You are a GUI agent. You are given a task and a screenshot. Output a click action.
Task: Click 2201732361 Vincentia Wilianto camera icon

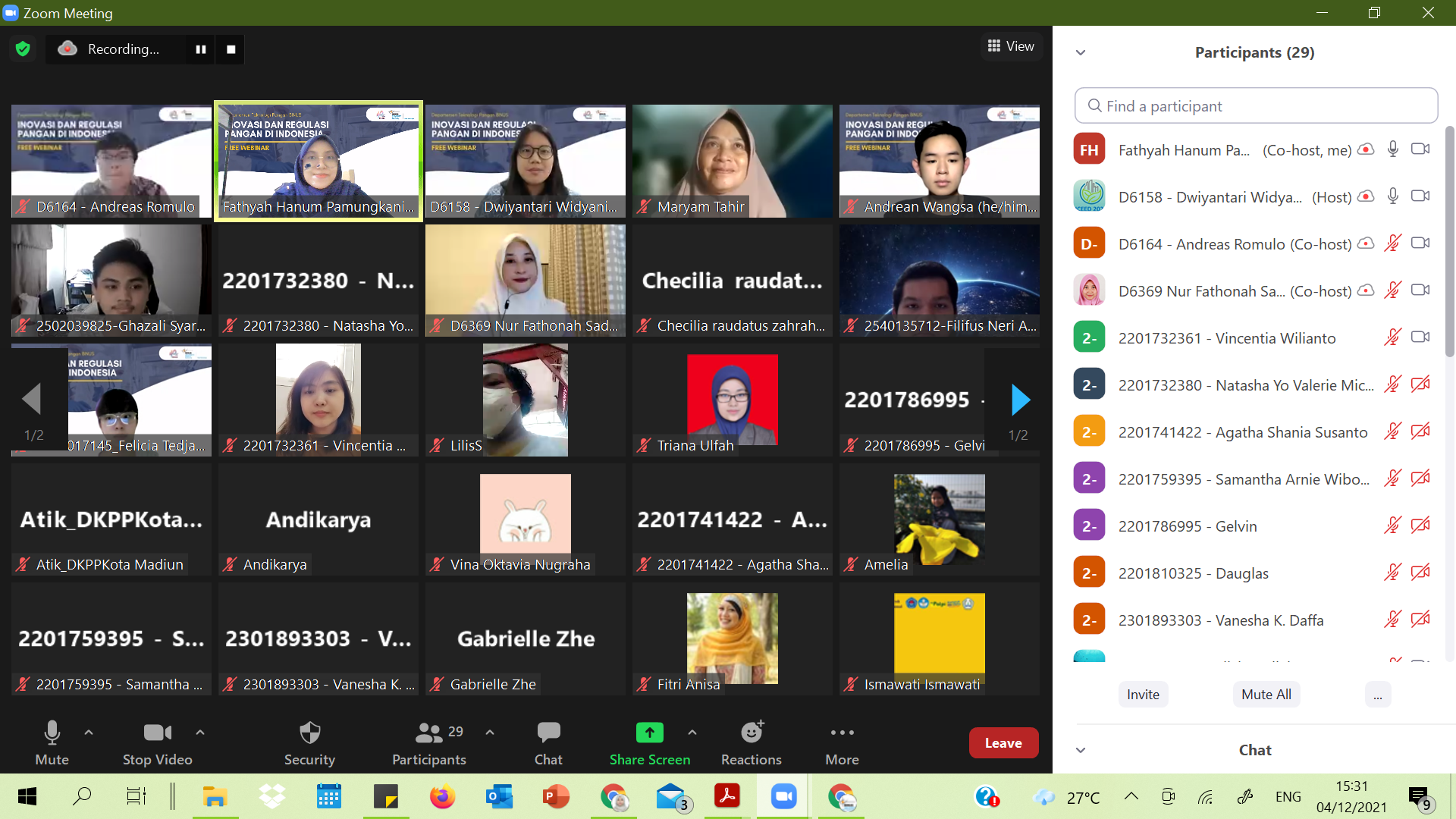(1420, 337)
